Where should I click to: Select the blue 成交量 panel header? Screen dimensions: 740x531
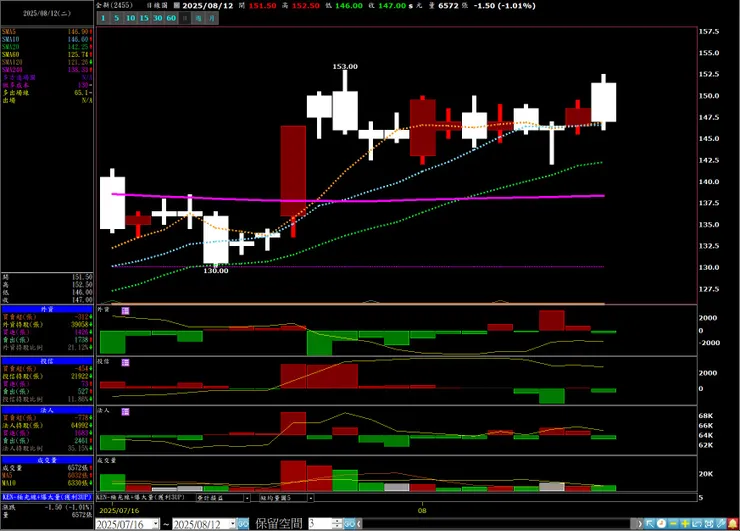pos(47,460)
